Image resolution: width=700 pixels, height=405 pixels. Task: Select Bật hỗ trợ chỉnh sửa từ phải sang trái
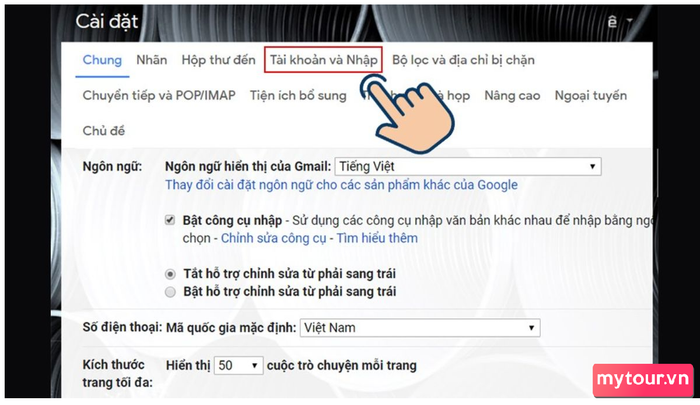(x=170, y=292)
